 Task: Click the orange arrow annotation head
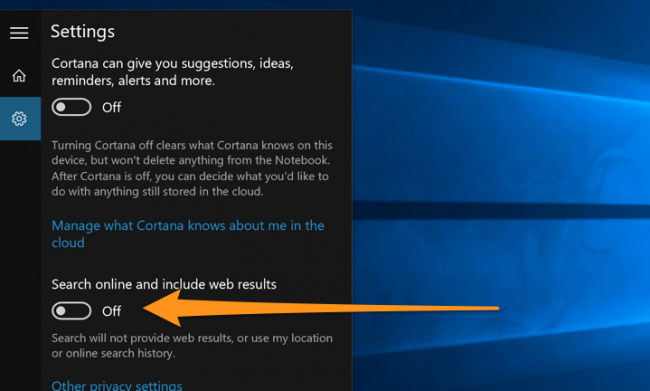162,308
